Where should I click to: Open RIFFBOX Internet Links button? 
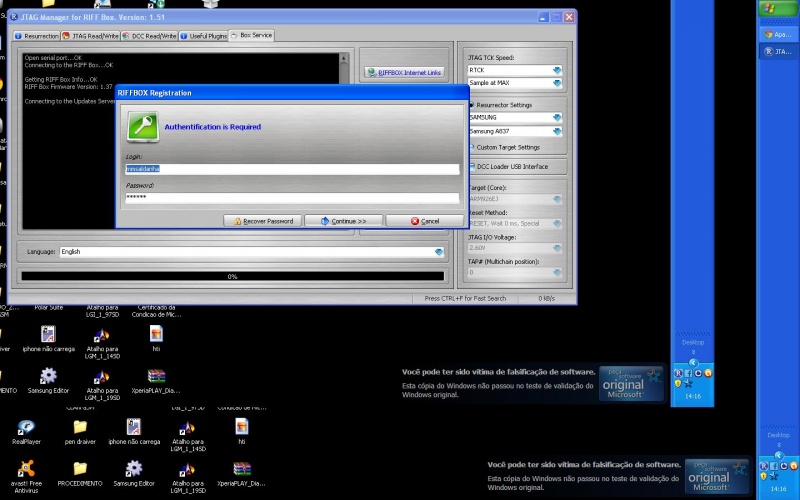click(x=404, y=72)
